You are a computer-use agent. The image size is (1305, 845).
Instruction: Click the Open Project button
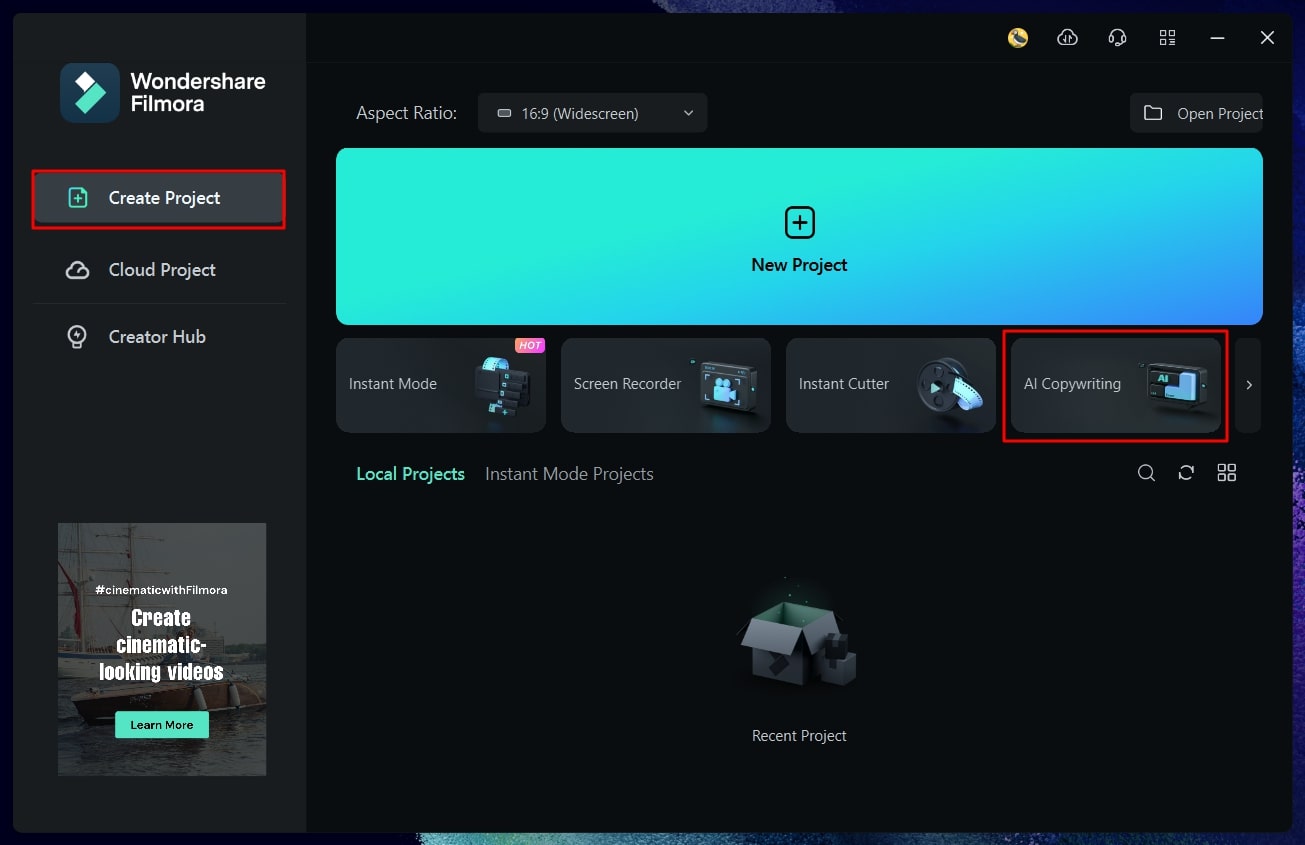pos(1197,113)
